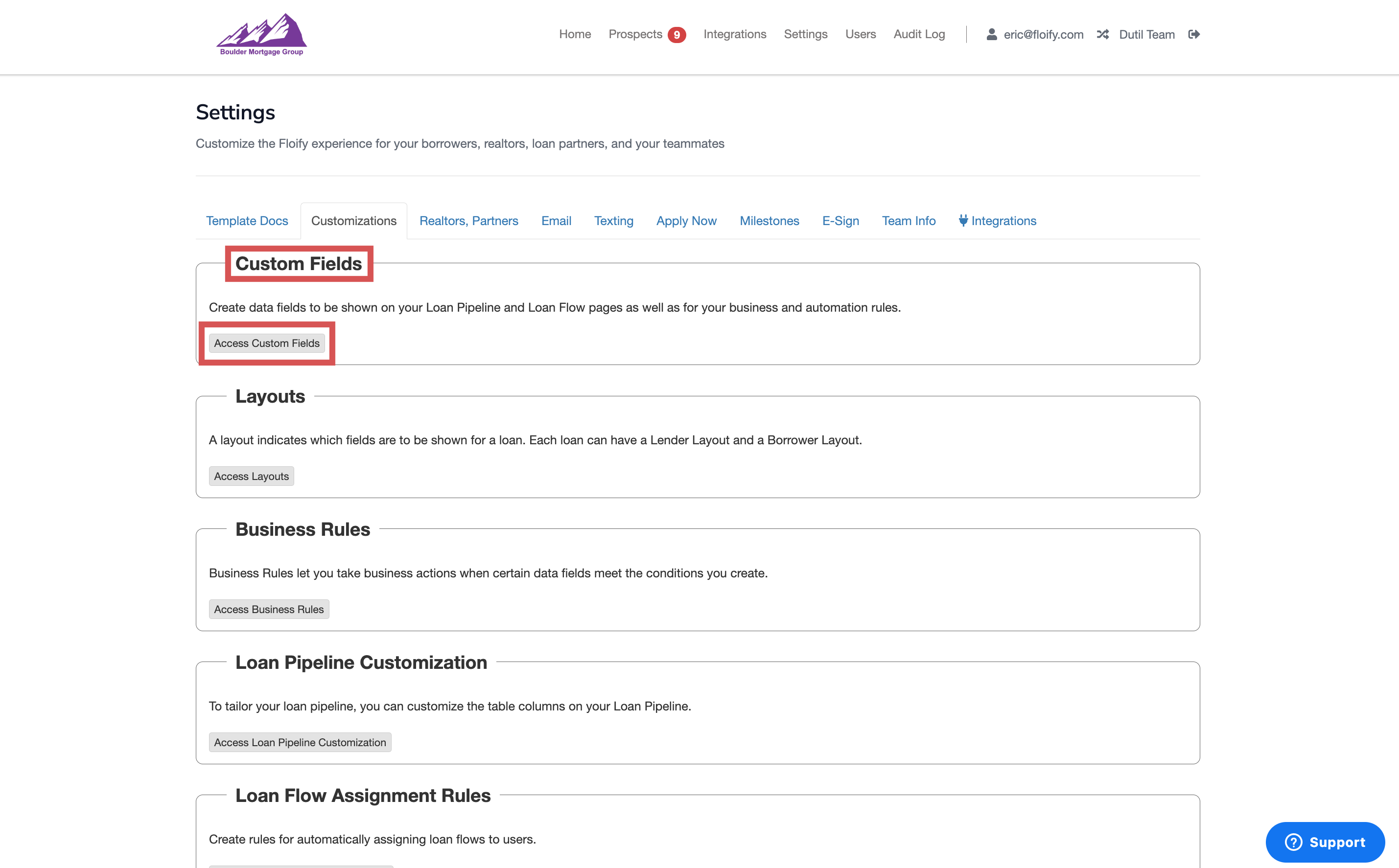Switch to Texting tab
The width and height of the screenshot is (1399, 868).
click(613, 221)
